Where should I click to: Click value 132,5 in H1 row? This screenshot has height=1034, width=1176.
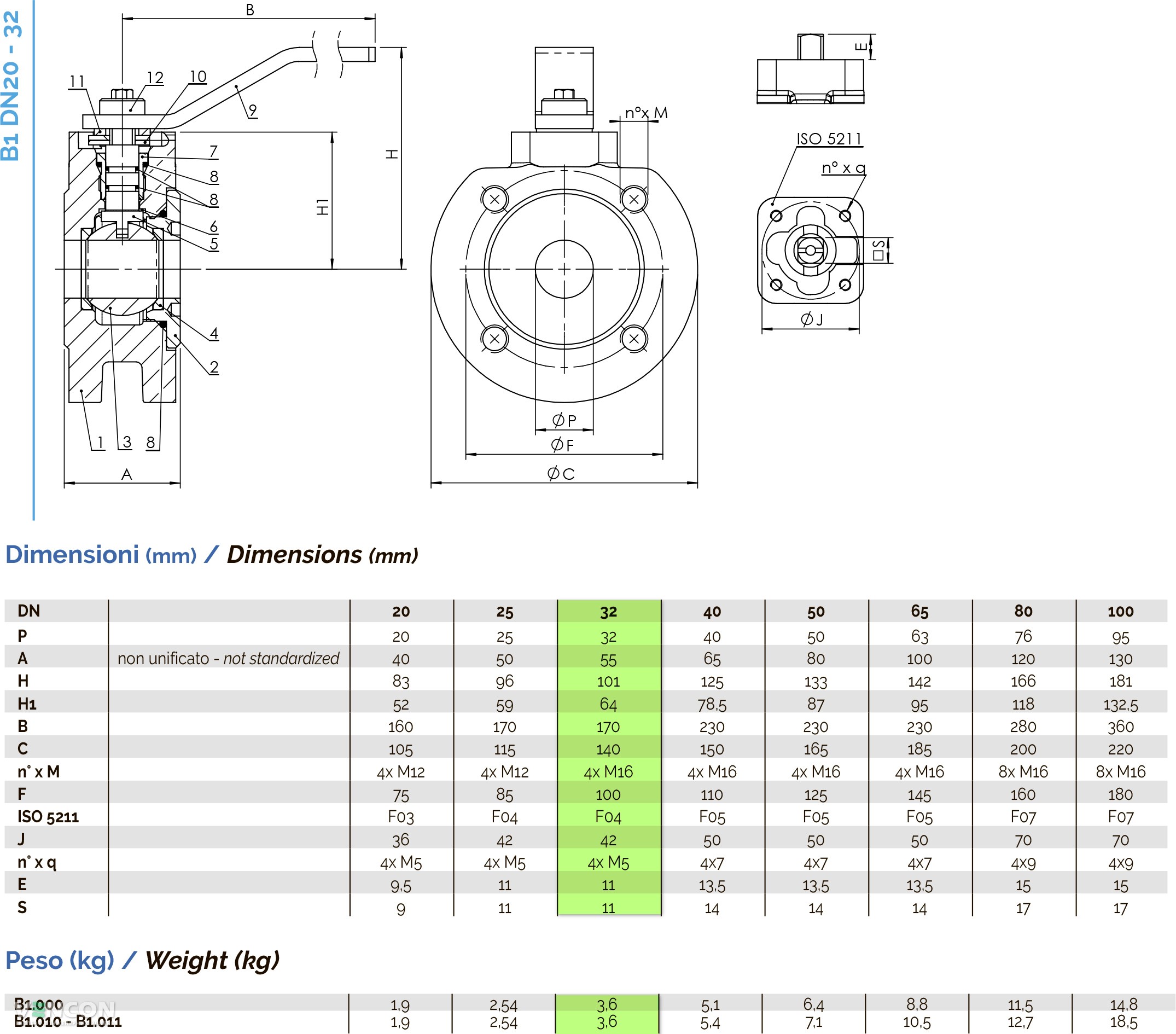coord(1120,704)
